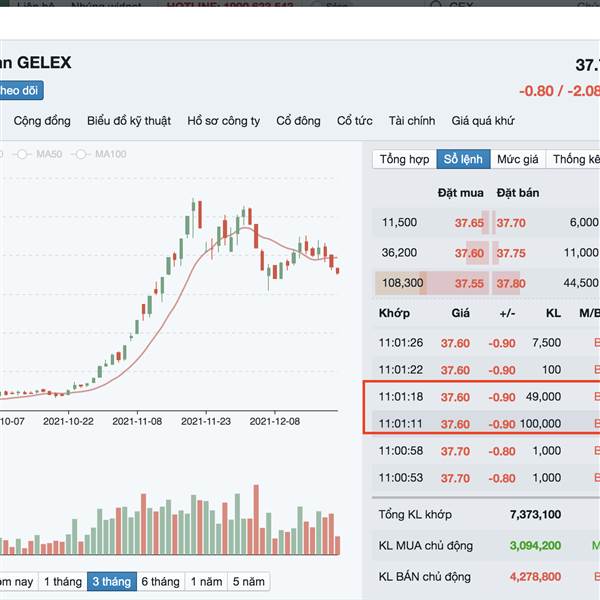Screen dimensions: 600x600
Task: Select the 11:00:58 matched trade row
Action: (x=486, y=451)
